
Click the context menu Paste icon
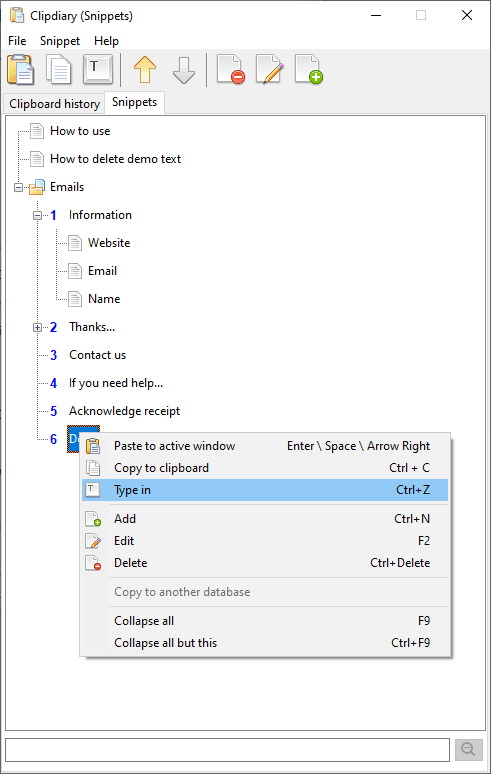[x=93, y=446]
